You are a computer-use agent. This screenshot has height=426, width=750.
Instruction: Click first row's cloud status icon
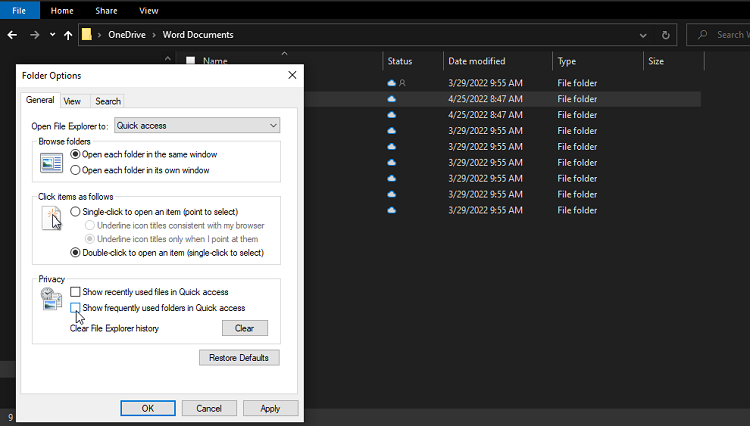(x=392, y=83)
